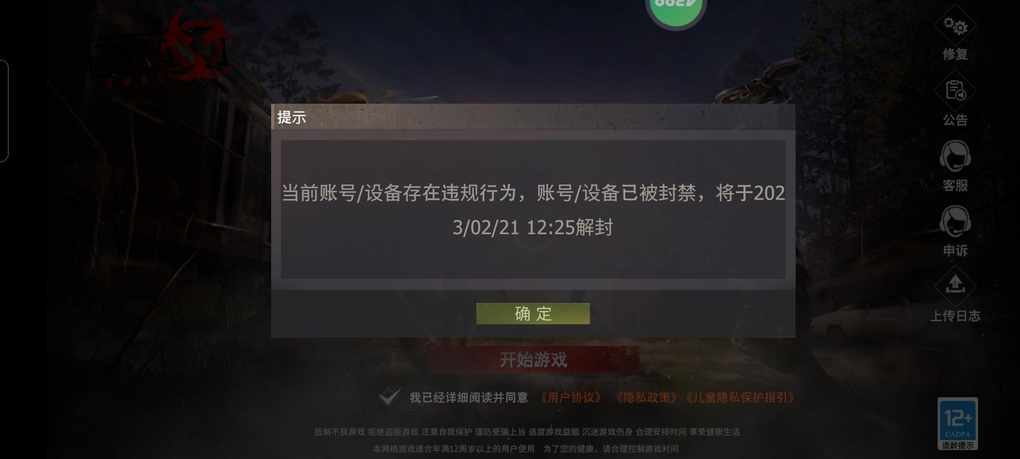Open the 《儿童隐私保护指引》 link
1020x459 pixels.
pyautogui.click(x=740, y=397)
